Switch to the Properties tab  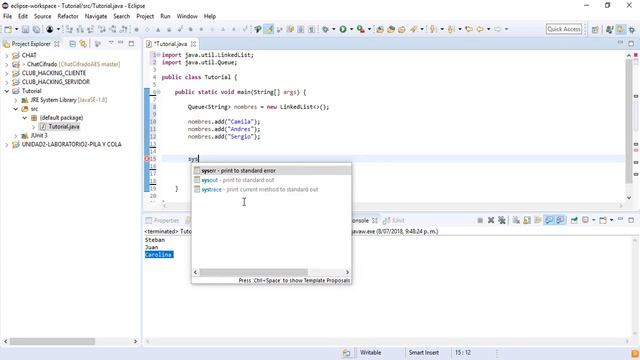[x=162, y=220]
